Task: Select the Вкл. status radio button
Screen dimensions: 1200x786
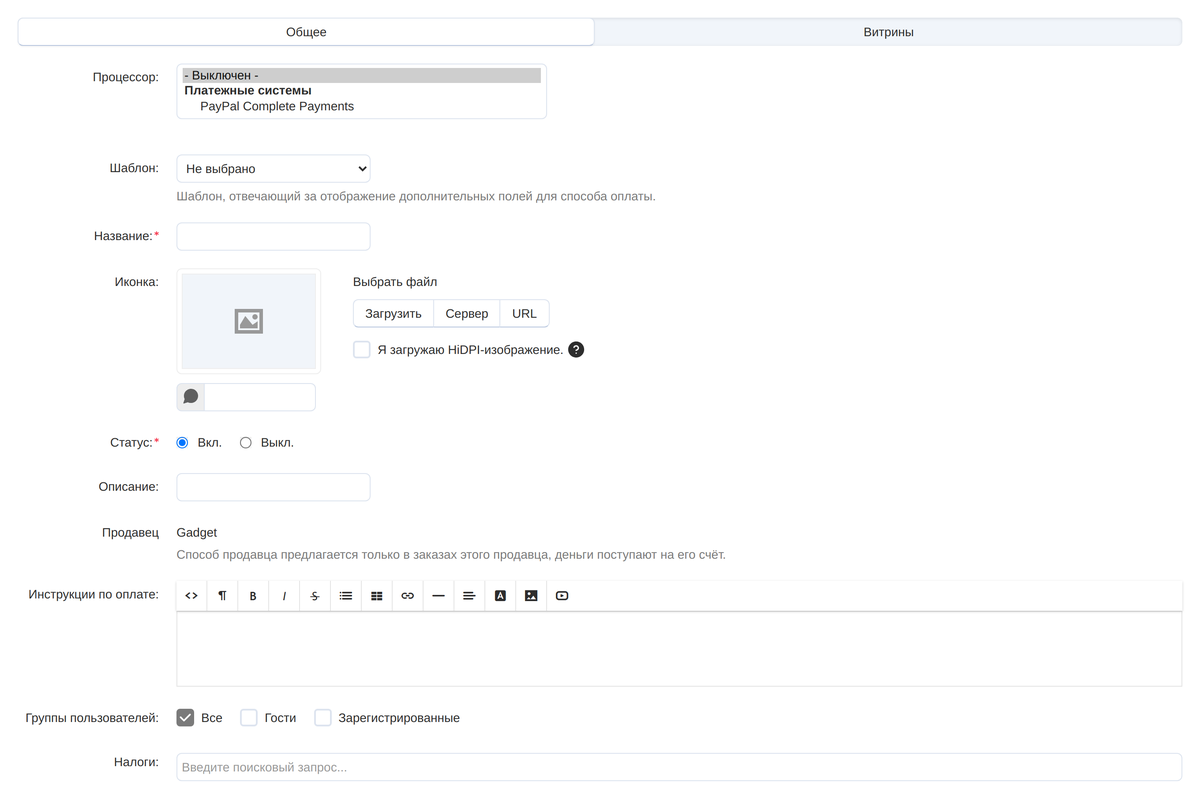Action: coord(182,443)
